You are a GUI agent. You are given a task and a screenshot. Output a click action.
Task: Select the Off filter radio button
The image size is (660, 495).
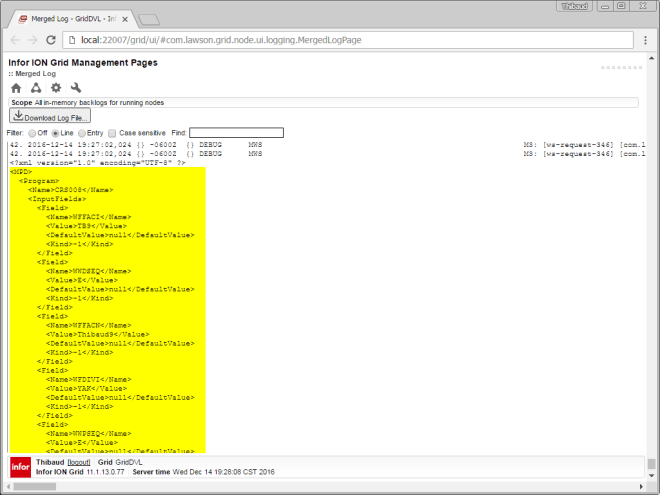[32, 133]
